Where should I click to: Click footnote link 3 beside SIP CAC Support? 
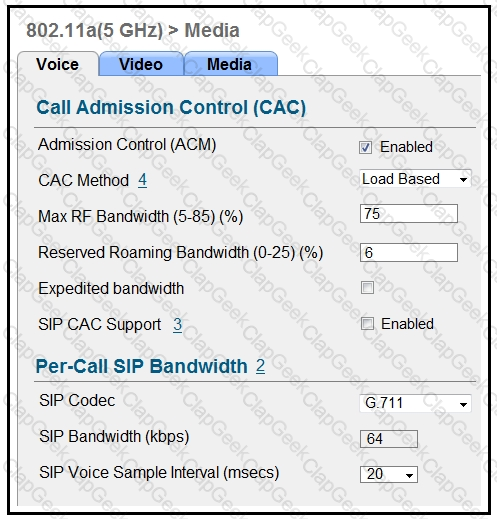(178, 324)
